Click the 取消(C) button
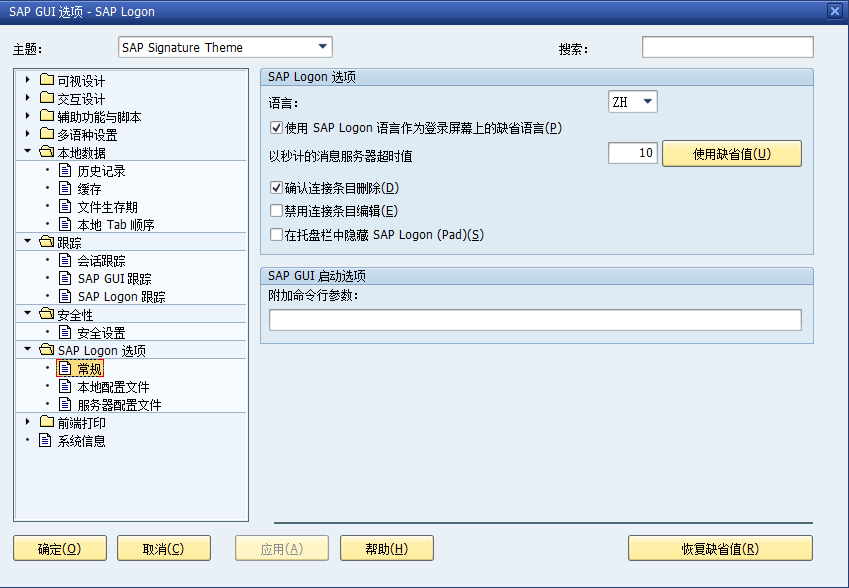 coord(164,548)
